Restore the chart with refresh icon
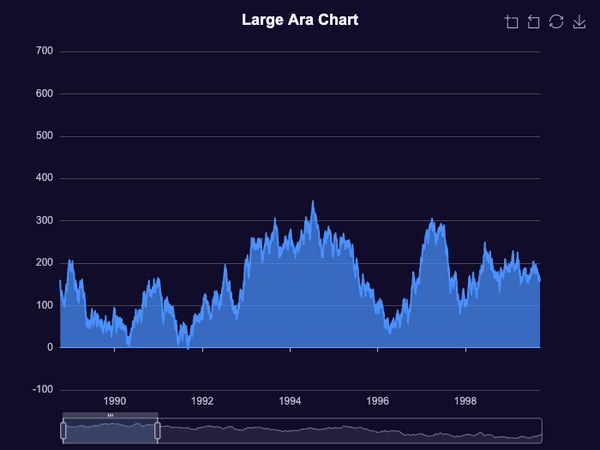 [x=556, y=21]
